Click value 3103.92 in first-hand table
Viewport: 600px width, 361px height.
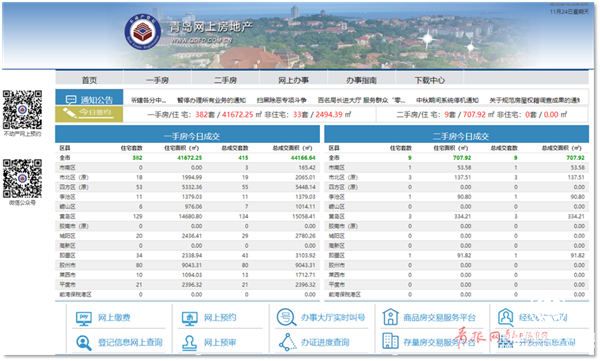pos(305,255)
